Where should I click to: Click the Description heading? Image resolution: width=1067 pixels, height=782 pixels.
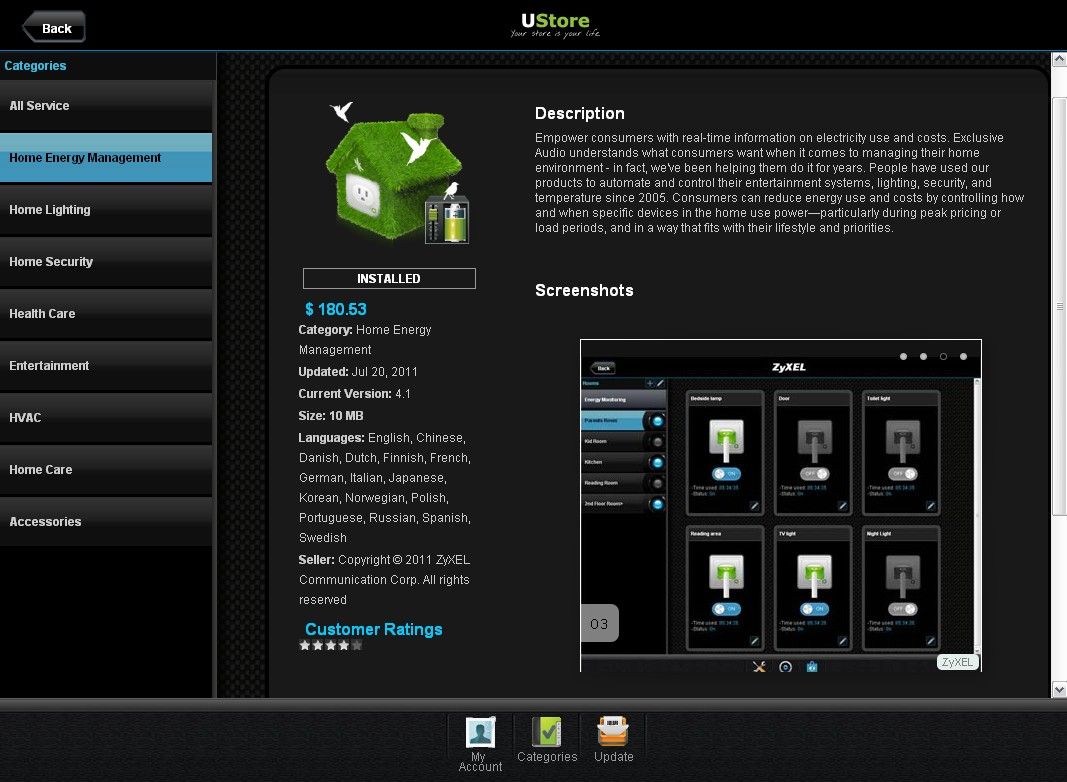point(580,114)
